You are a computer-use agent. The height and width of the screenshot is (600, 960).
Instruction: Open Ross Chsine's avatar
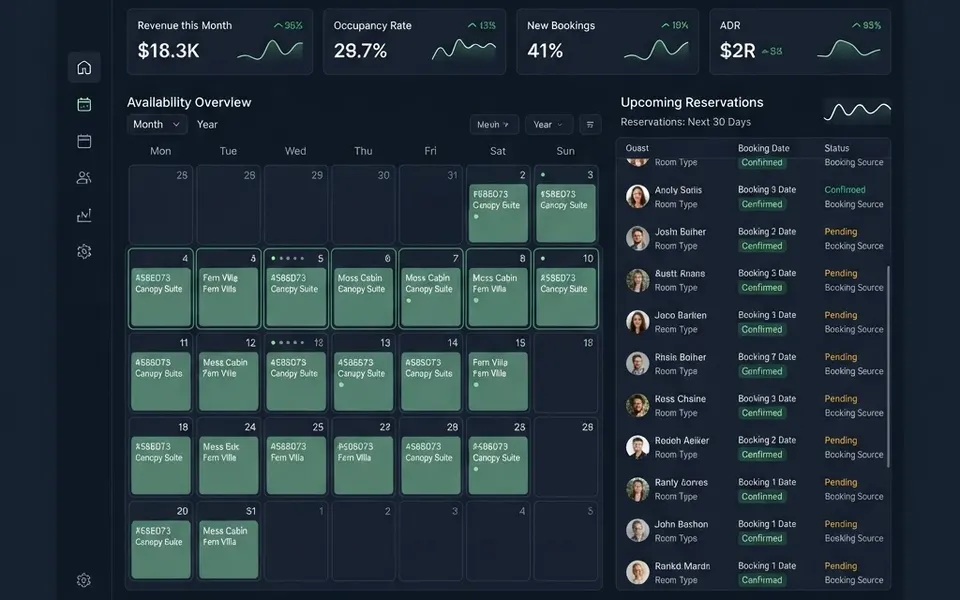[637, 405]
